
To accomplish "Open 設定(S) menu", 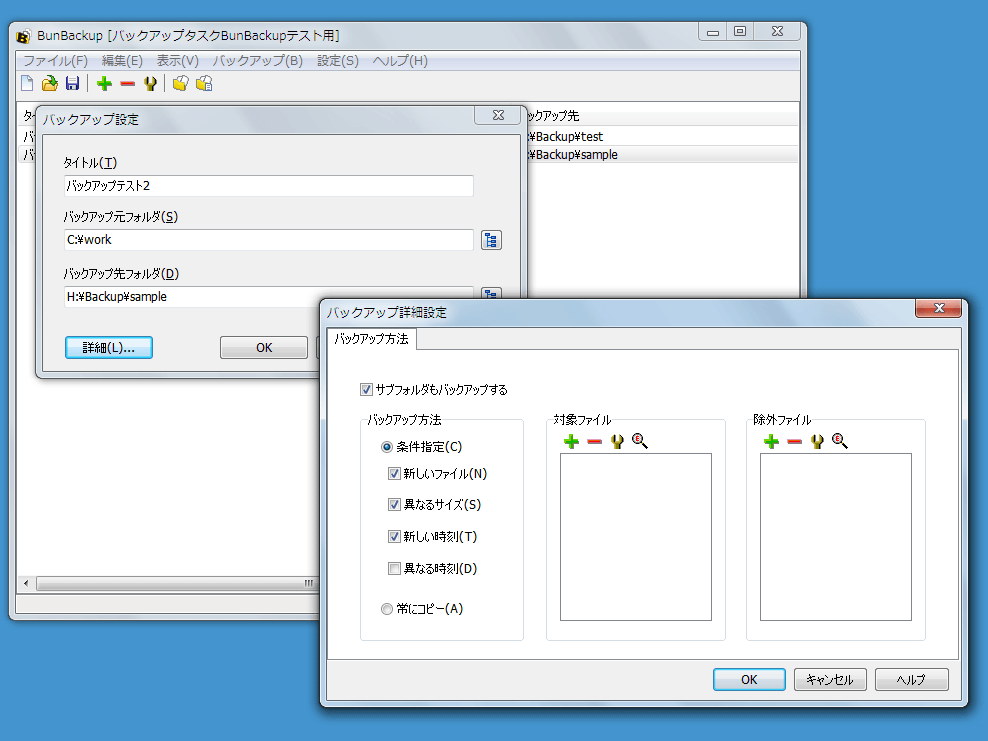I will (x=338, y=60).
